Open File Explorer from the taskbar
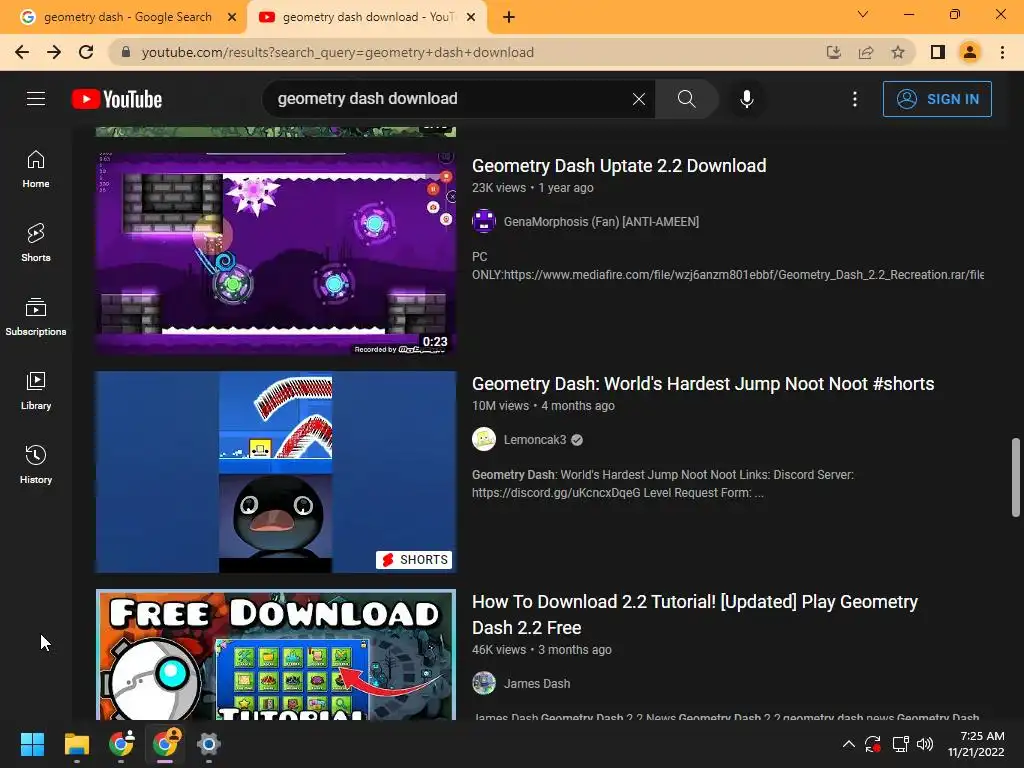The image size is (1024, 768). (x=76, y=744)
